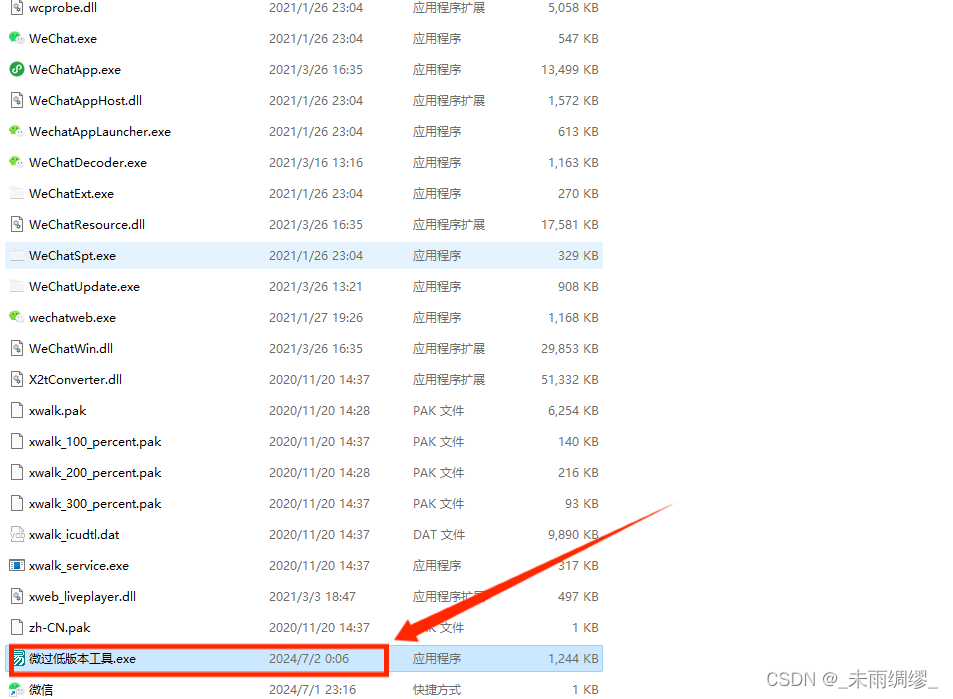Click the 17,581 KB size of WeChatResource.dll

pos(569,224)
